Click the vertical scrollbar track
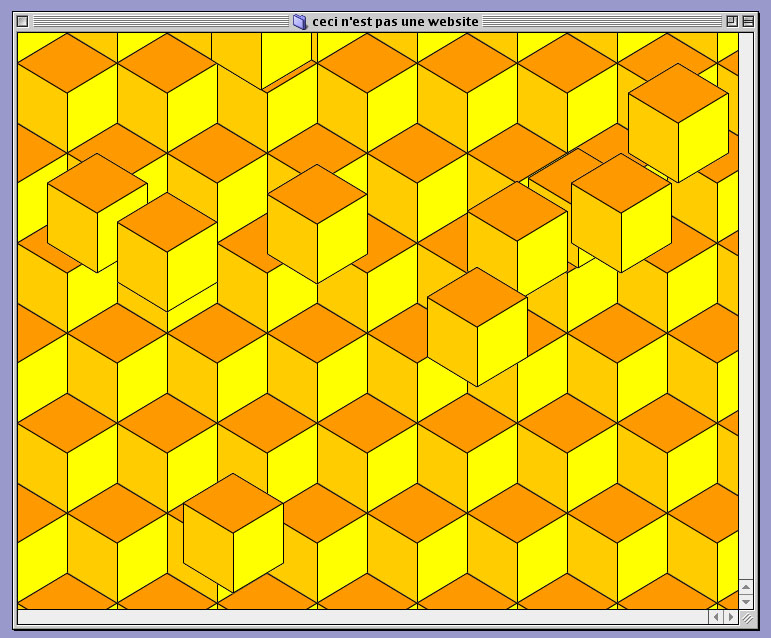The image size is (771, 638). (x=746, y=306)
